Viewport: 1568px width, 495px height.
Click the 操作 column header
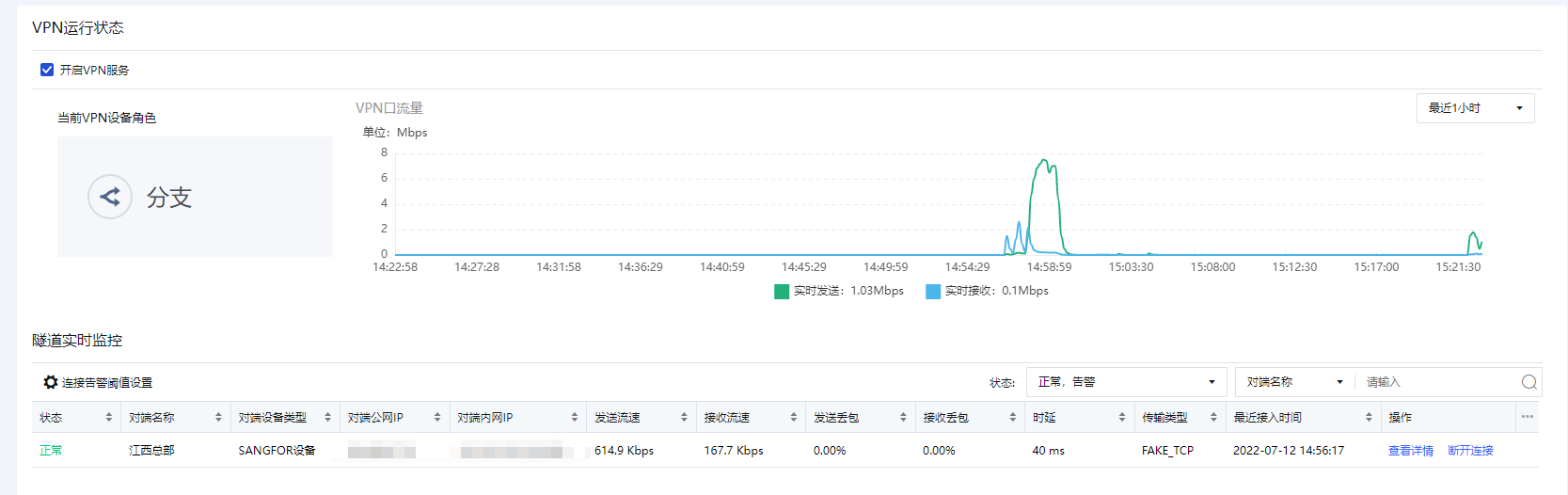click(x=1400, y=417)
